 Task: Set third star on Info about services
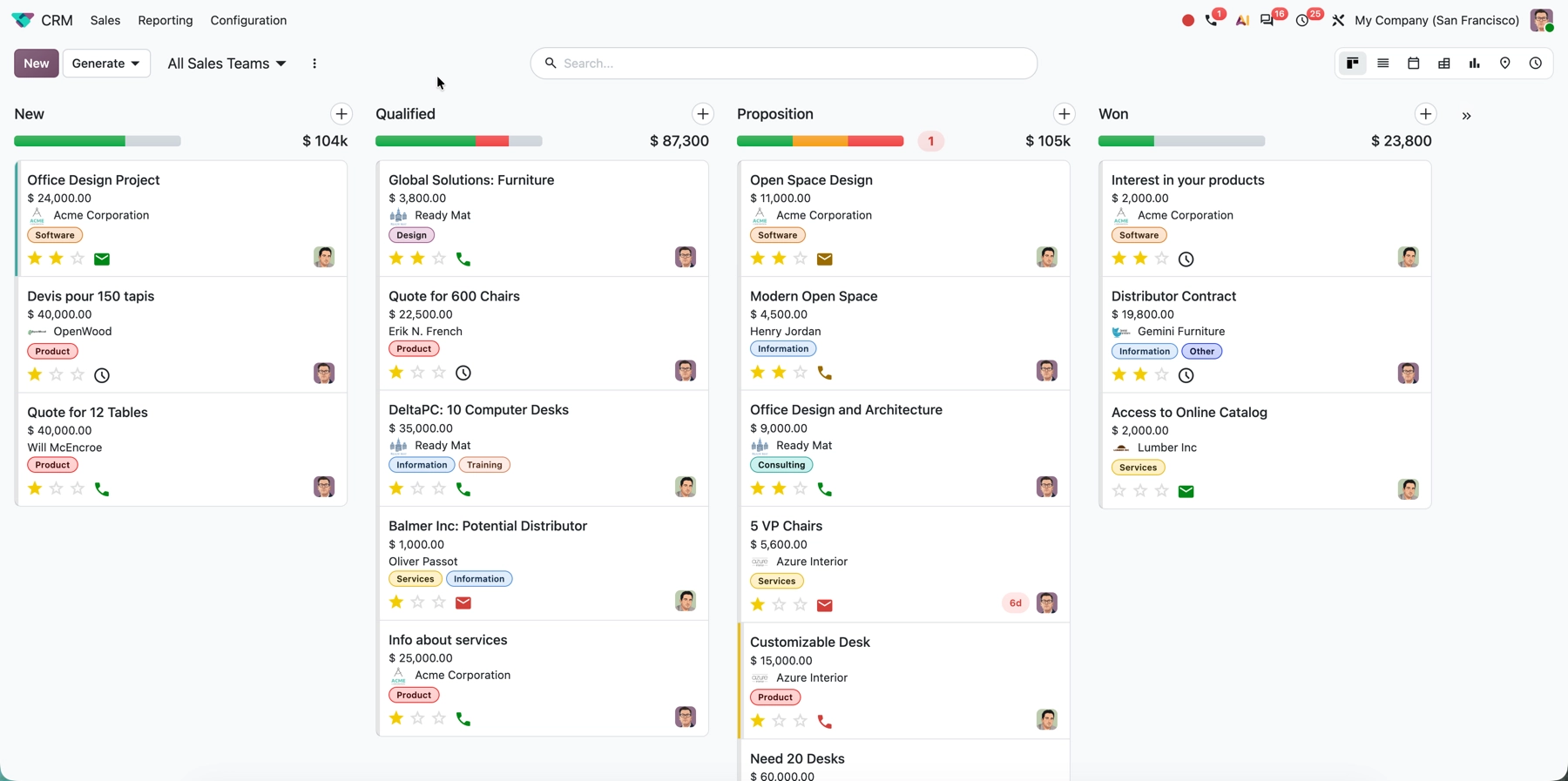coord(439,718)
